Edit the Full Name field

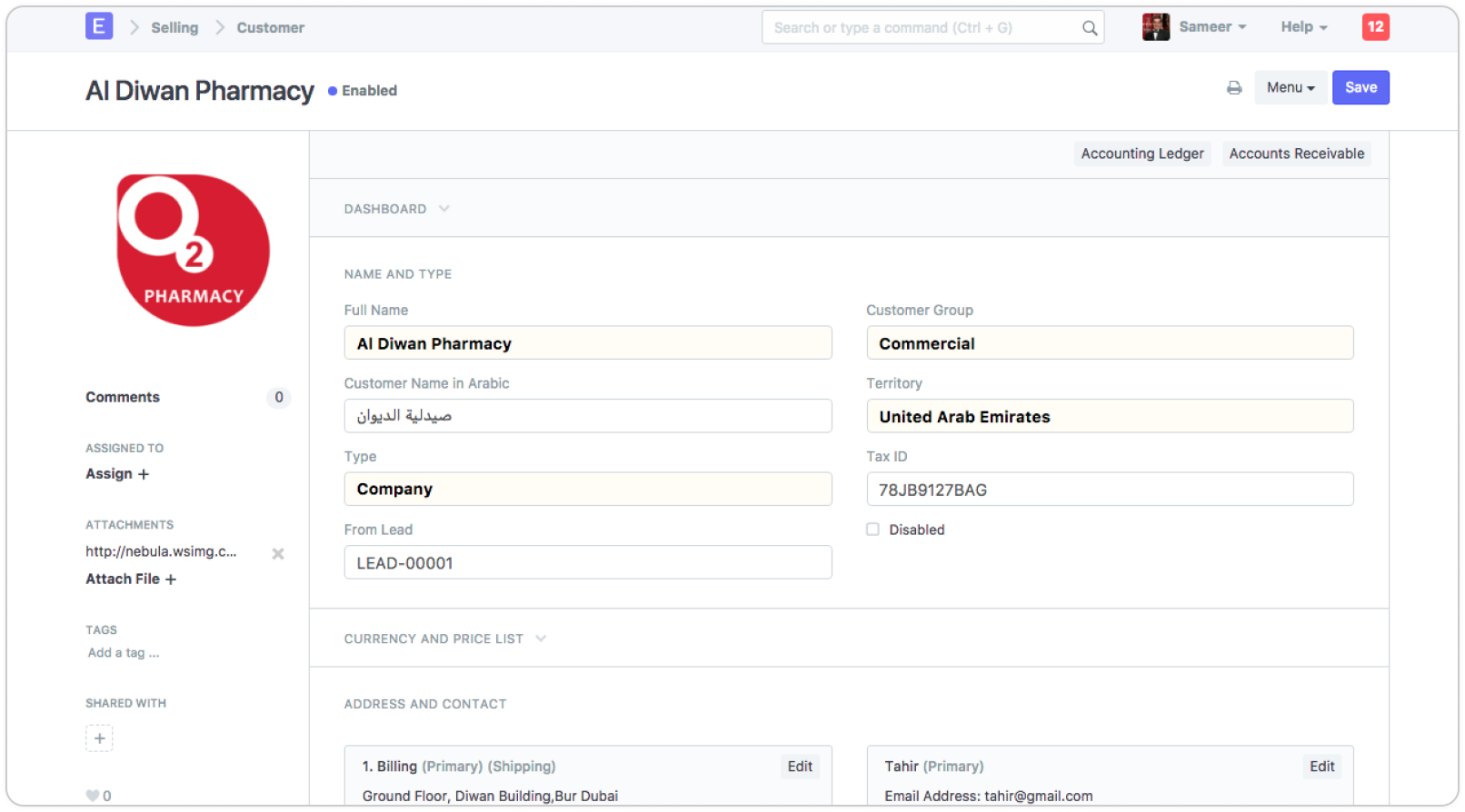[x=588, y=343]
